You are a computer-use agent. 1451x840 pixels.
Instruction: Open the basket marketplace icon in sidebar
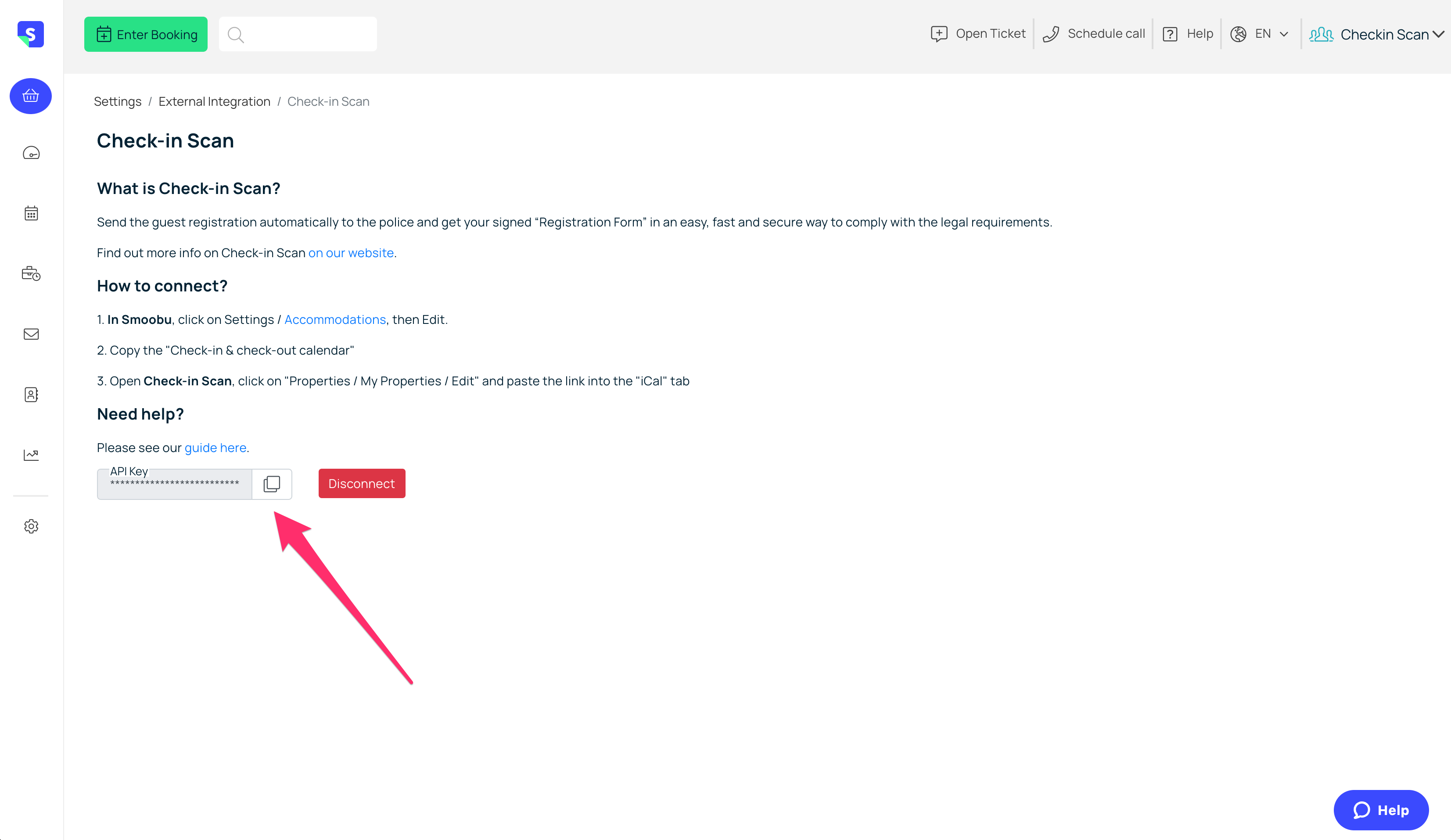click(31, 96)
